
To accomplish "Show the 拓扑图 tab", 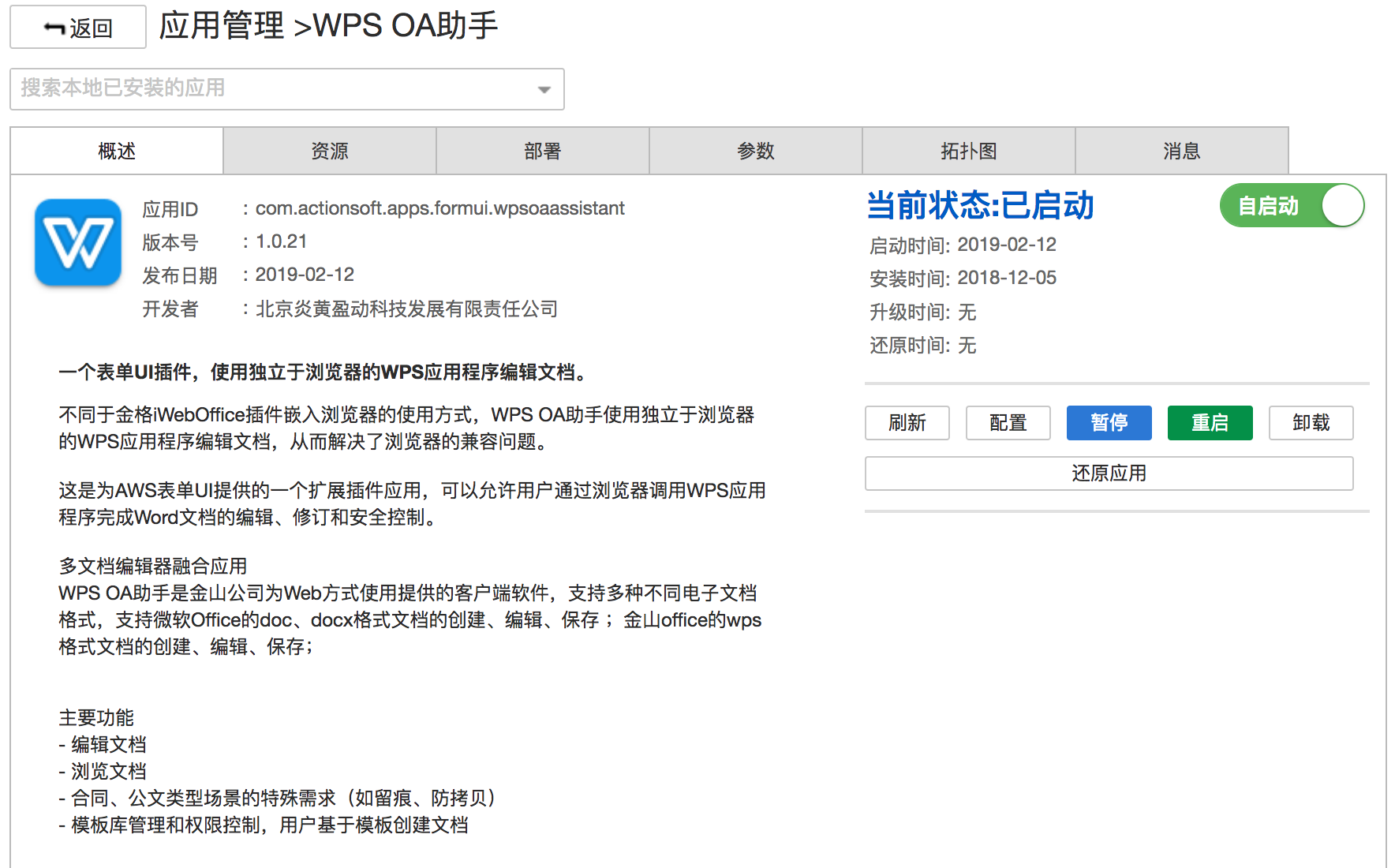I will [969, 151].
